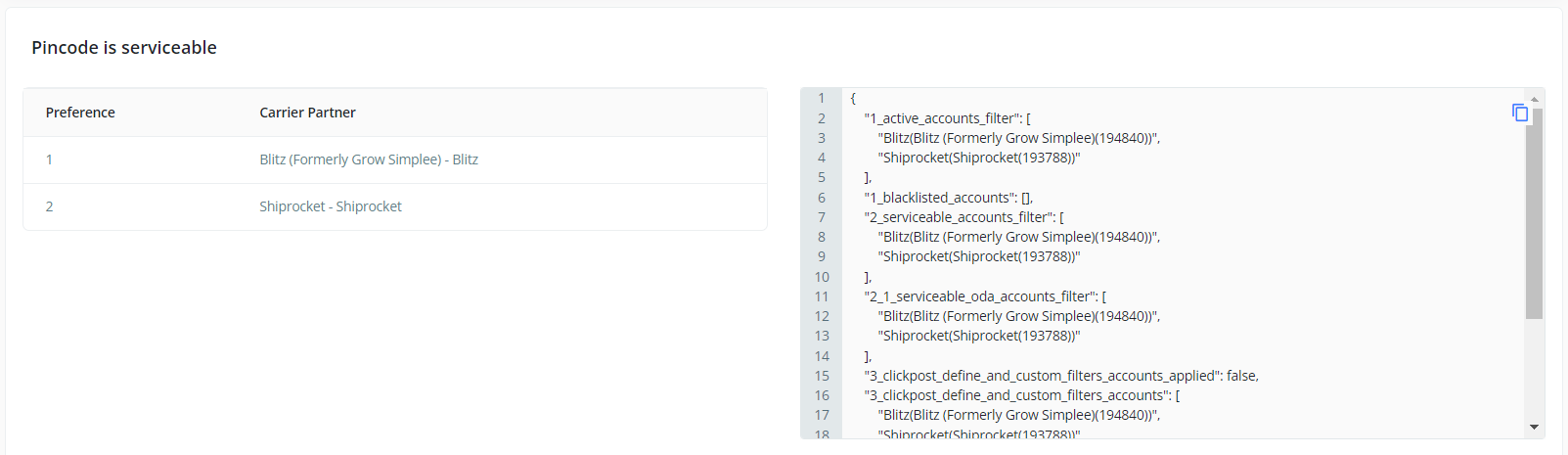Click the "1_active_accounts_filter" key on line 2
Viewport: 1568px width, 455px height.
point(941,118)
